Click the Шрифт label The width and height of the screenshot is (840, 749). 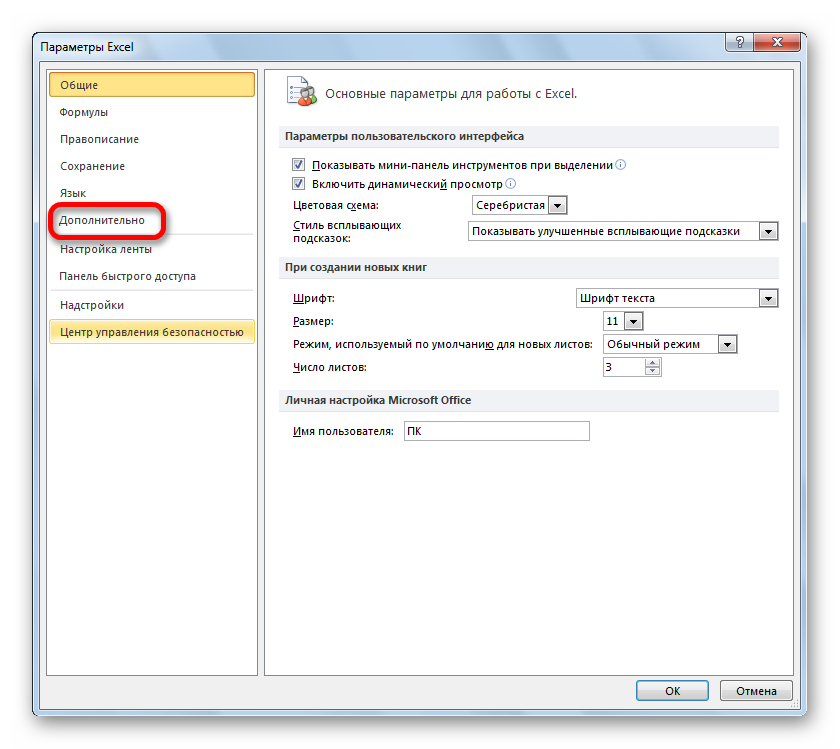point(313,298)
